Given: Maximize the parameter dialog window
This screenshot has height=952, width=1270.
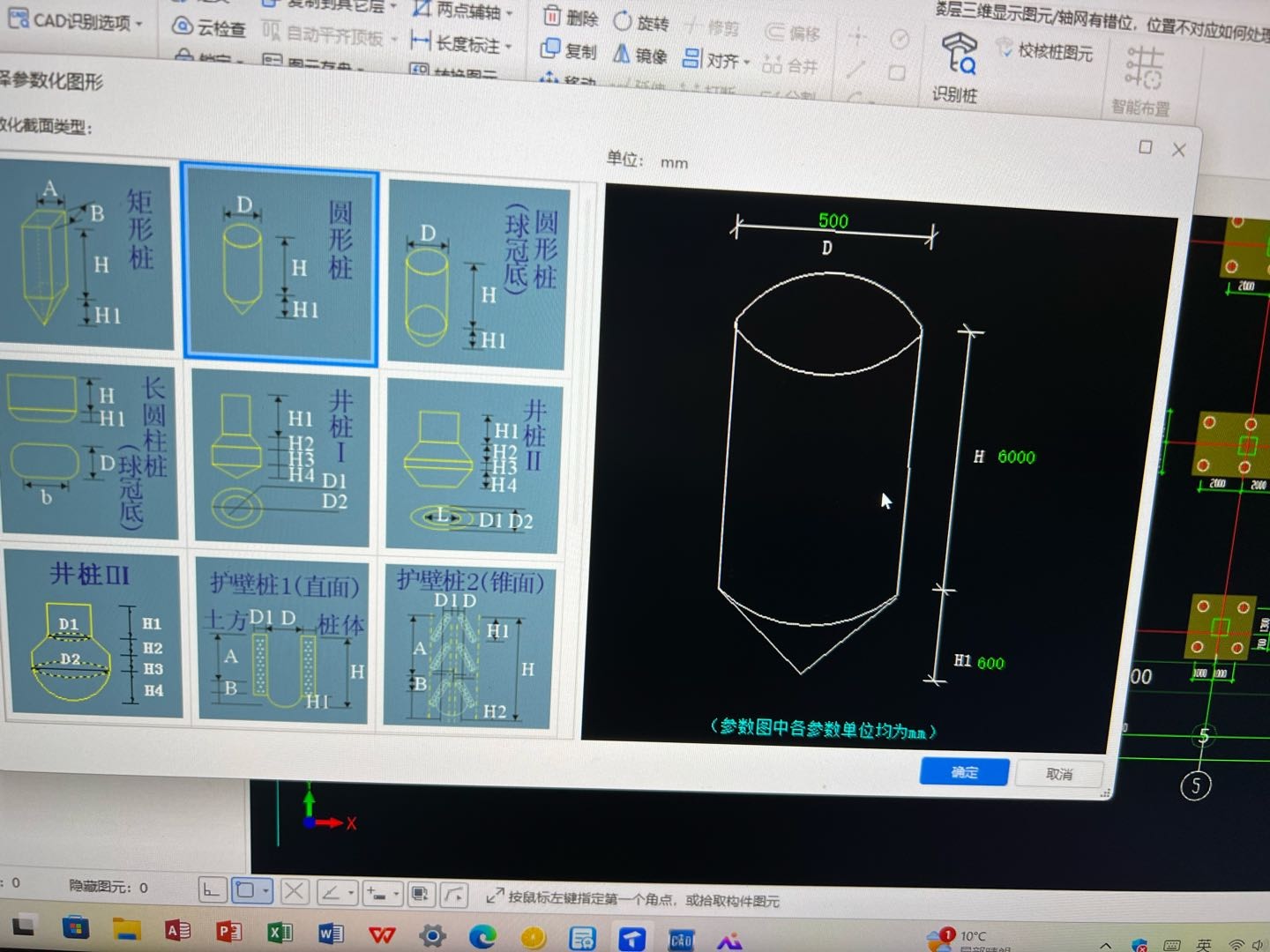Looking at the screenshot, I should point(1146,147).
